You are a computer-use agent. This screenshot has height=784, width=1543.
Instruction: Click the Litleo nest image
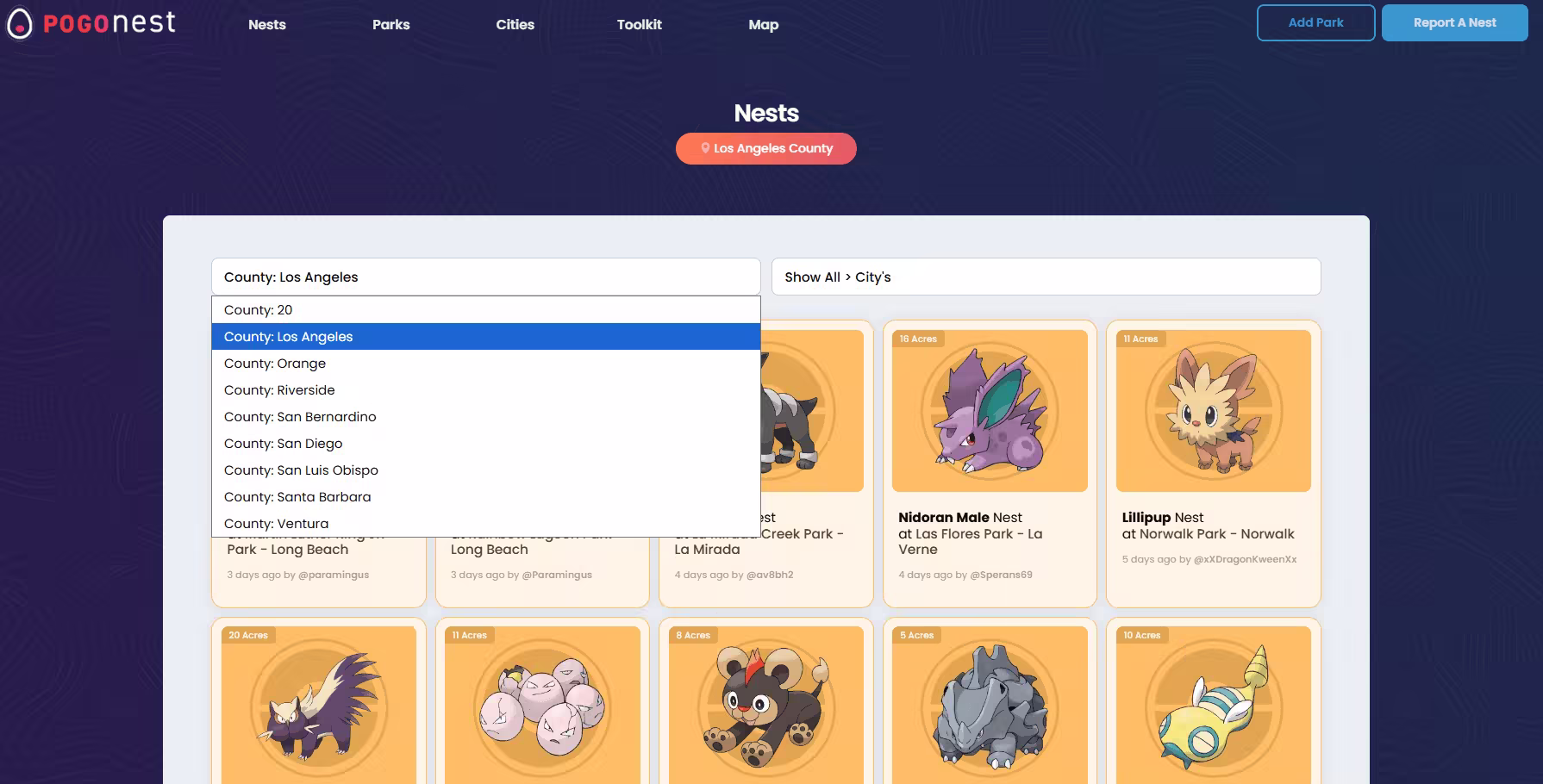pyautogui.click(x=765, y=706)
